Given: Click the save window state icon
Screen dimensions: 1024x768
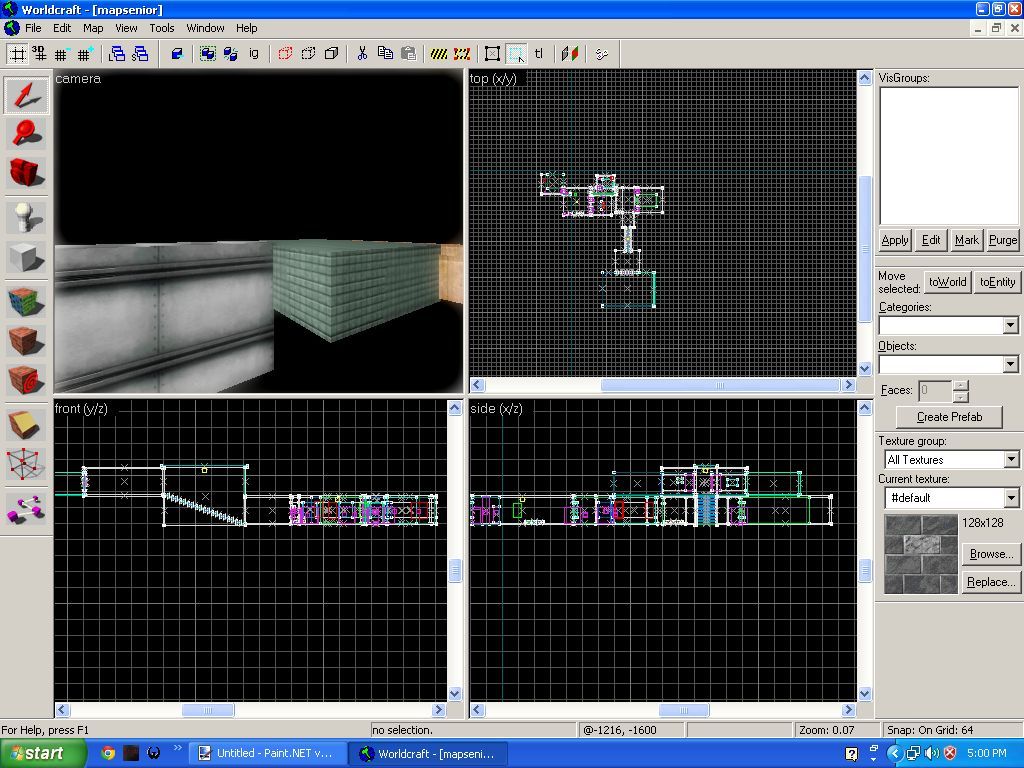Looking at the screenshot, I should [140, 54].
